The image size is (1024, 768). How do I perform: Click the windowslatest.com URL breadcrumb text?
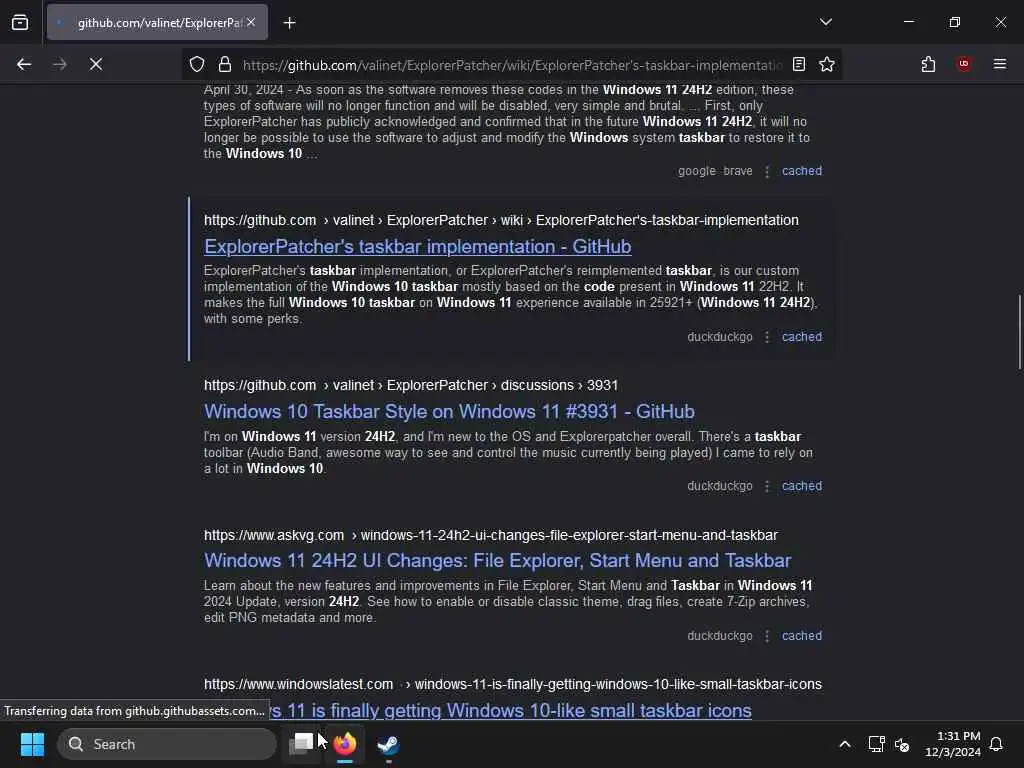(x=513, y=684)
